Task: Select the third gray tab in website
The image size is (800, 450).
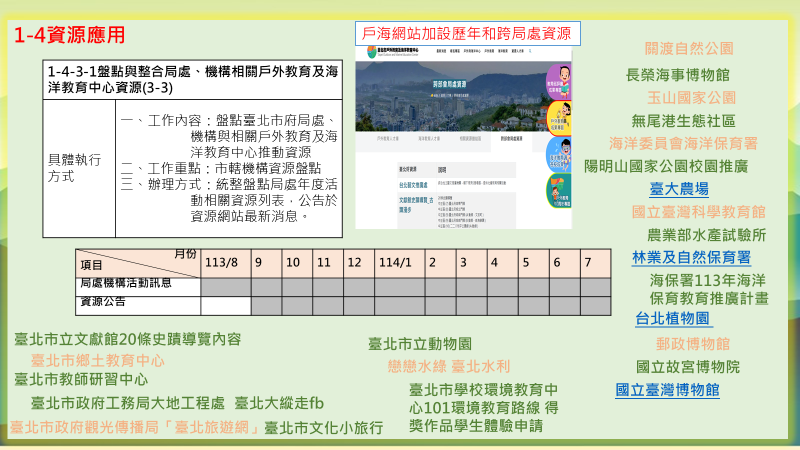Action: point(470,139)
